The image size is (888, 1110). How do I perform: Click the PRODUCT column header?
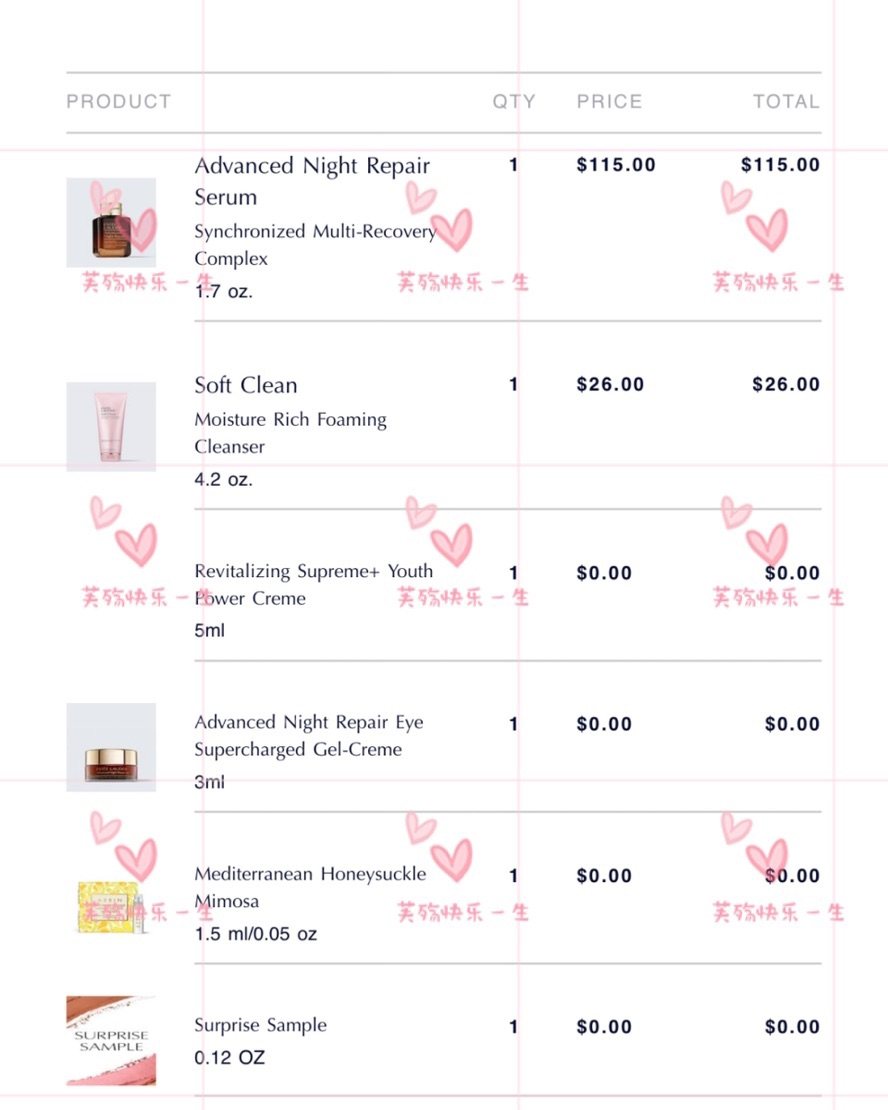point(119,101)
